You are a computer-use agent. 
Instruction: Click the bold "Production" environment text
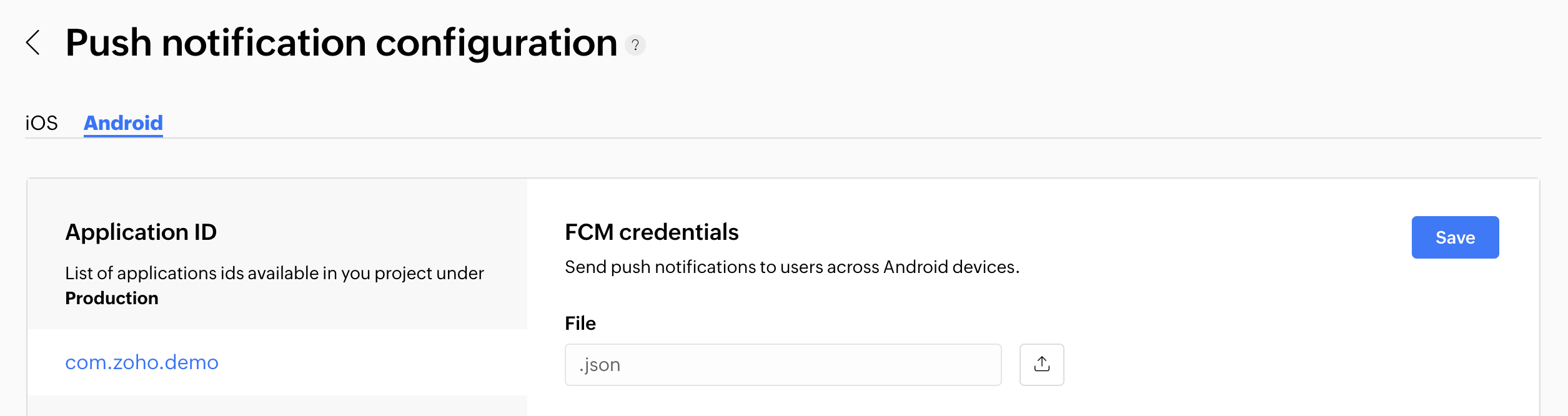tap(112, 298)
